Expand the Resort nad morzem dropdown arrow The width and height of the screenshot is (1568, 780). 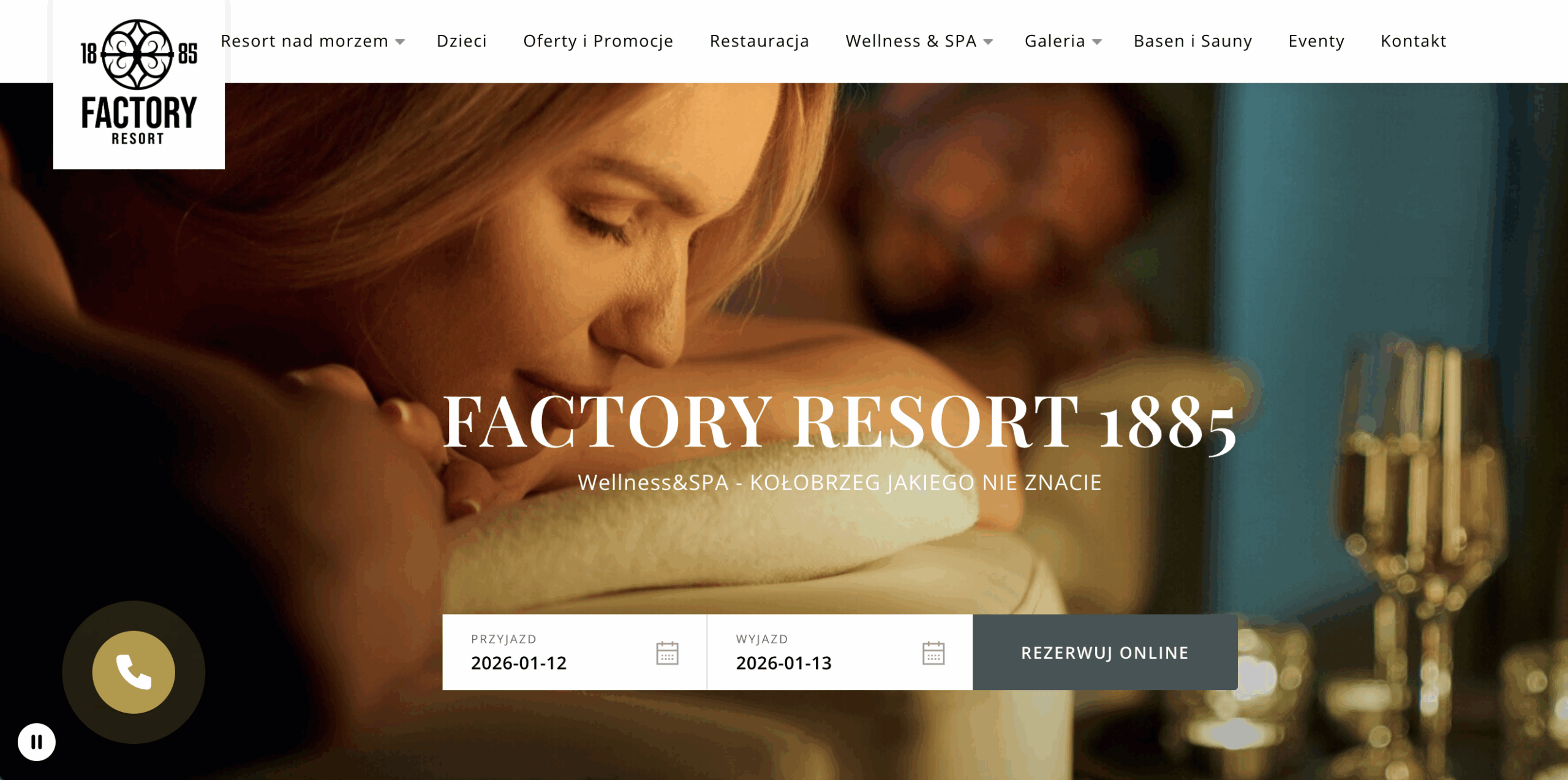click(x=400, y=42)
